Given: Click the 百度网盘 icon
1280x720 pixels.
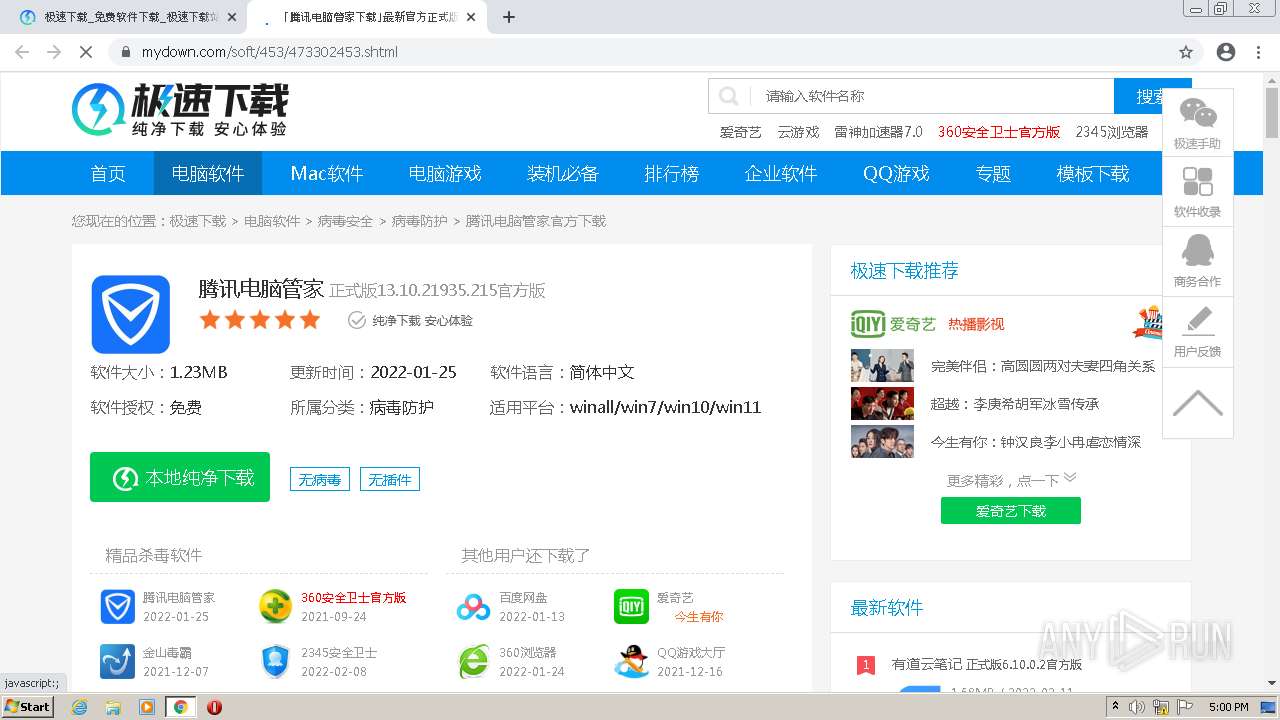Looking at the screenshot, I should [x=473, y=606].
